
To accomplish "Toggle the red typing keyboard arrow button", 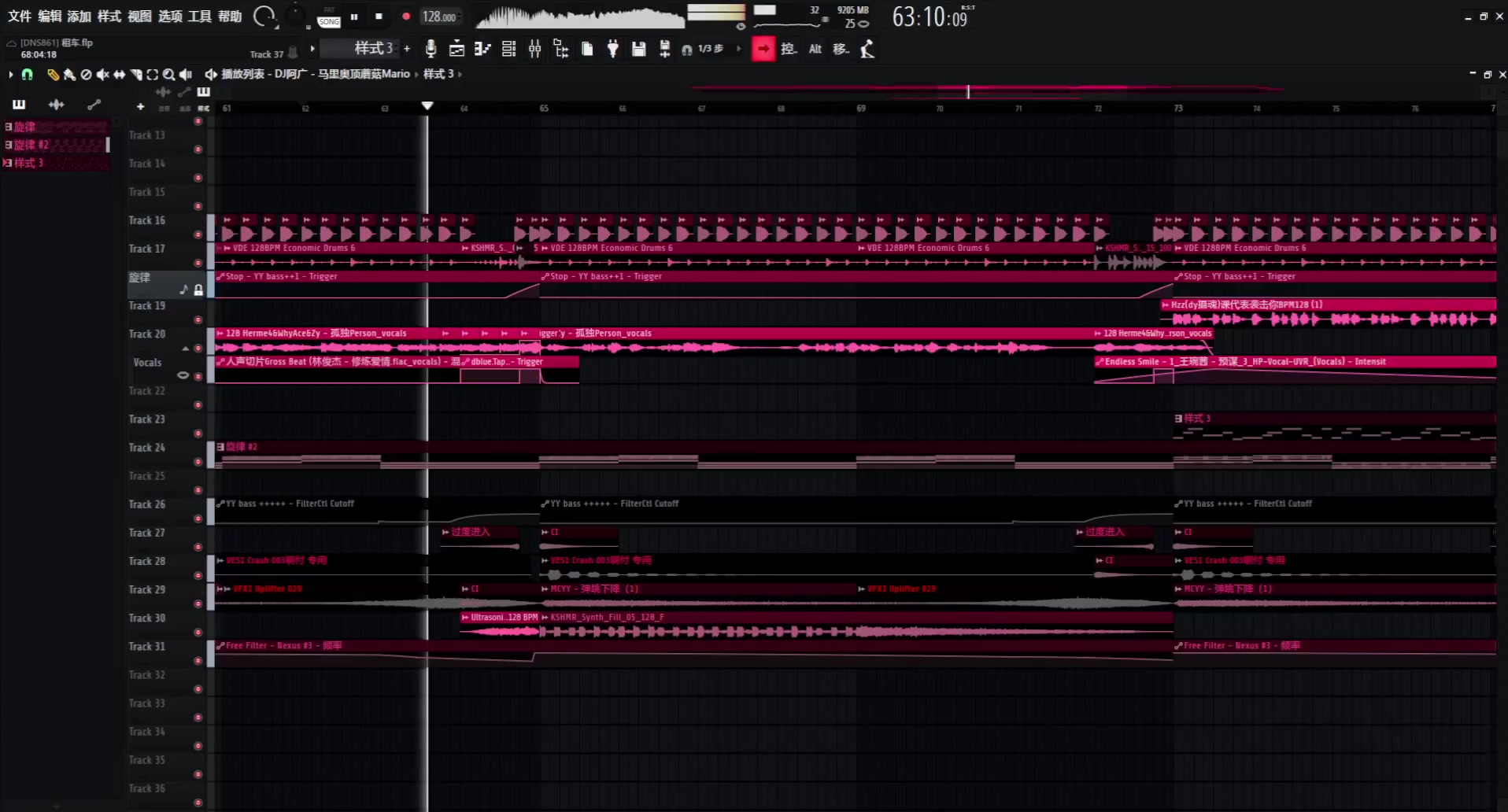I will click(763, 49).
